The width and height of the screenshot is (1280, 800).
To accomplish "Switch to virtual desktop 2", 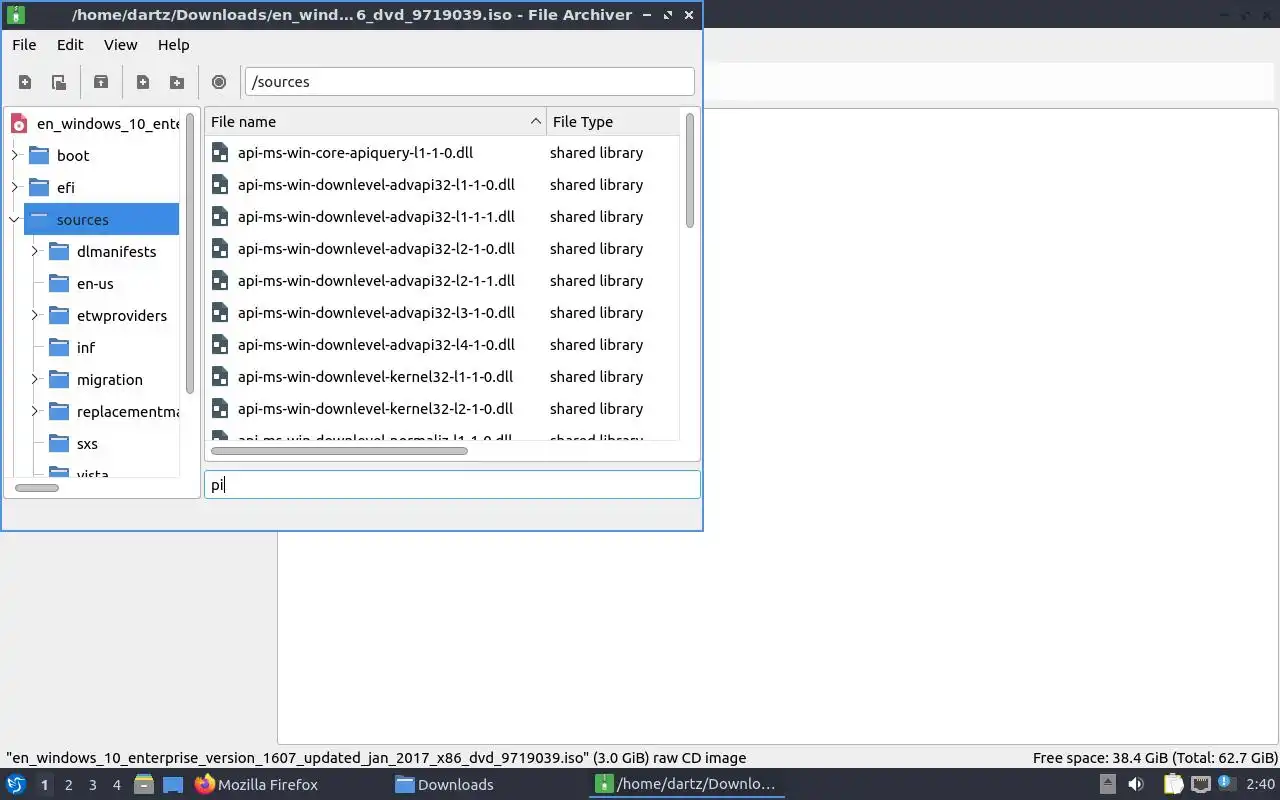I will coord(69,785).
